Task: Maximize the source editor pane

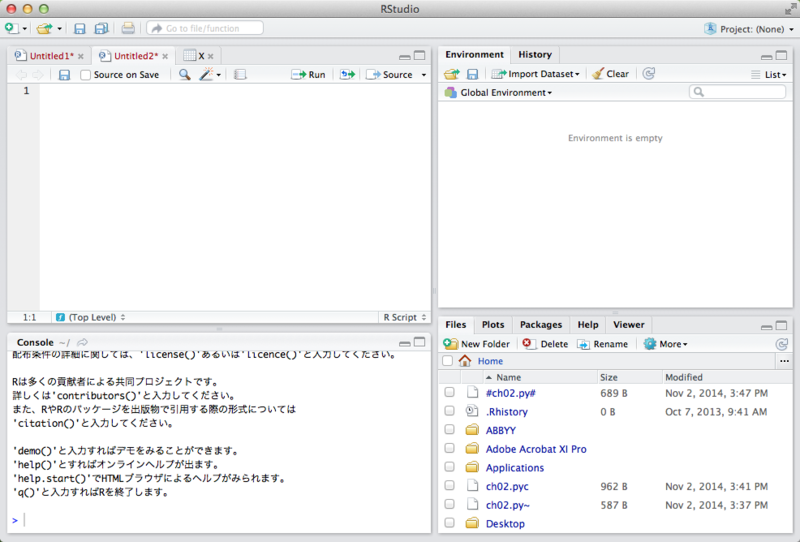Action: (419, 55)
